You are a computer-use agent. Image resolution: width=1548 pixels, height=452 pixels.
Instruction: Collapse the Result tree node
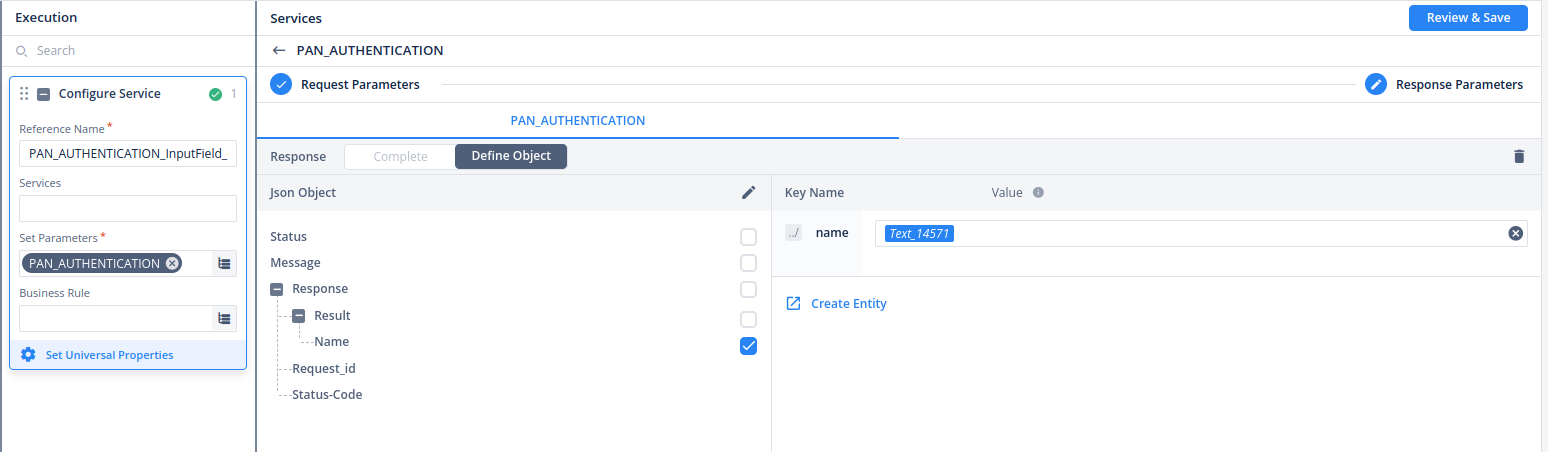point(299,316)
